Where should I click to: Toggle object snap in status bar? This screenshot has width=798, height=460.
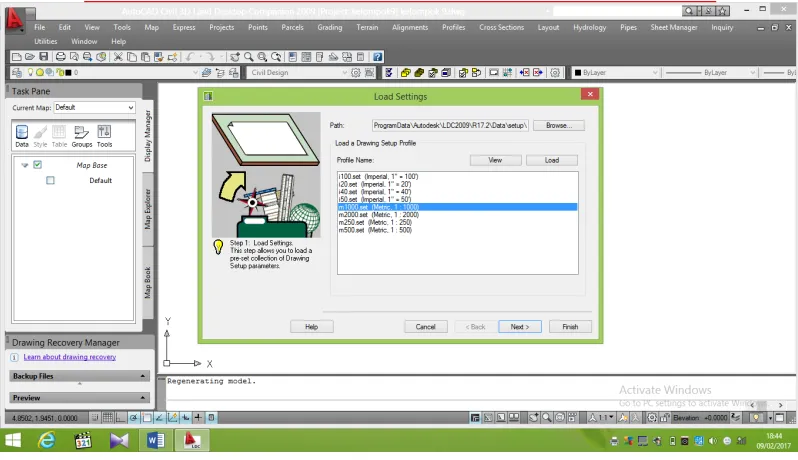[147, 418]
